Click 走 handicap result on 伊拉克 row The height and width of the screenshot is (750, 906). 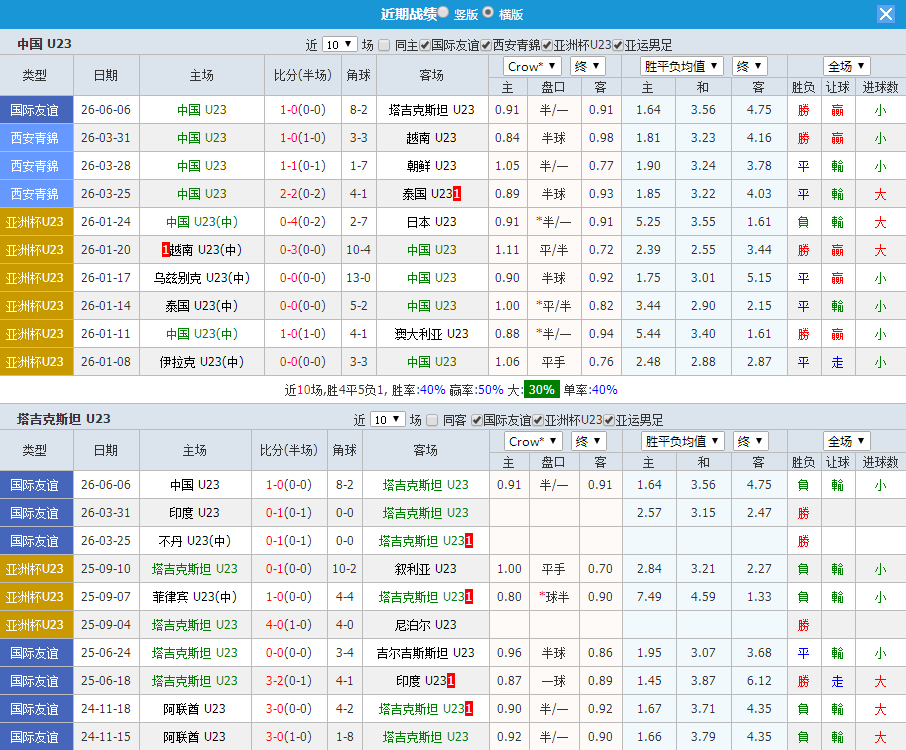point(838,362)
